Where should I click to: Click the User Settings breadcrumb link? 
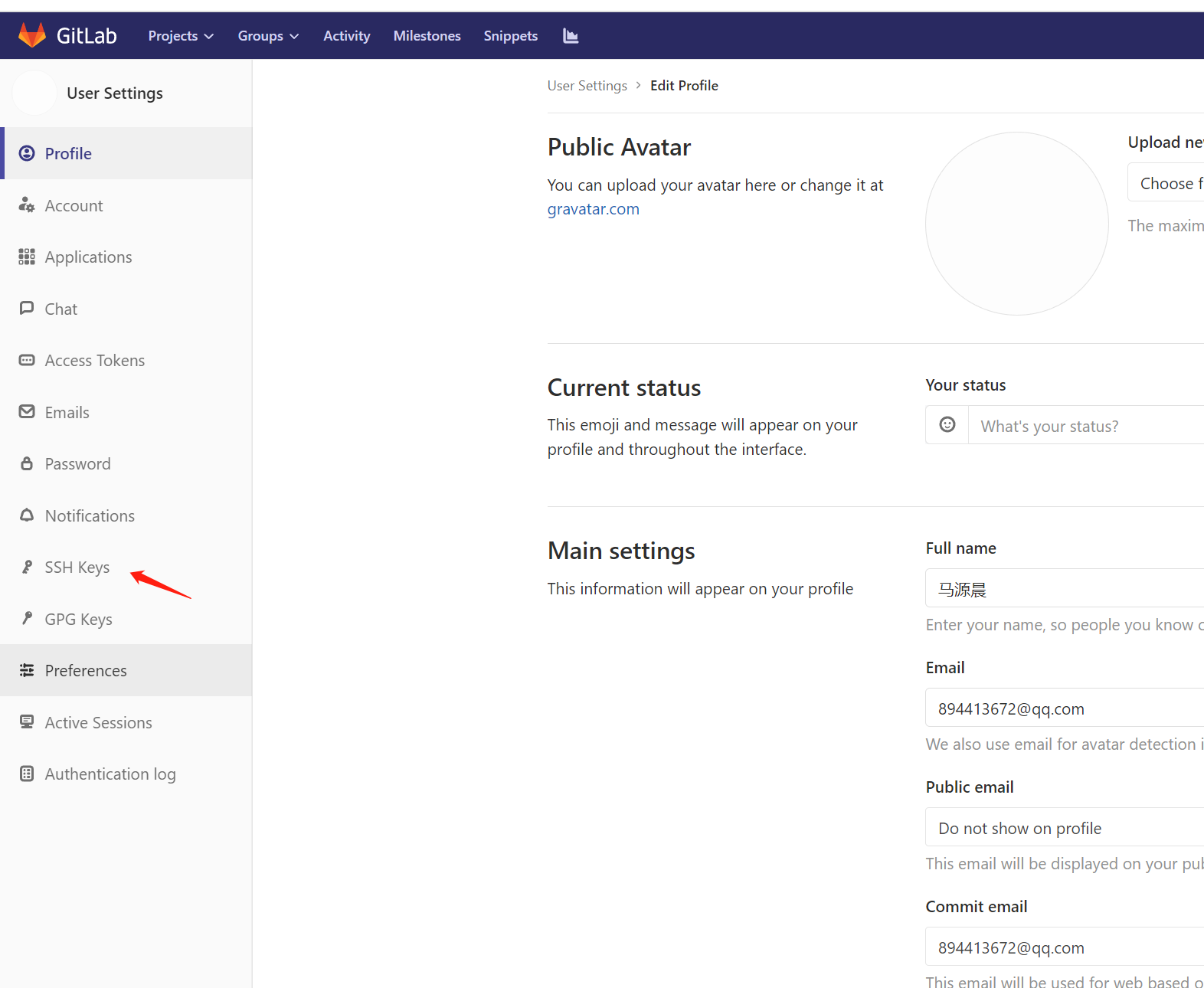click(587, 86)
